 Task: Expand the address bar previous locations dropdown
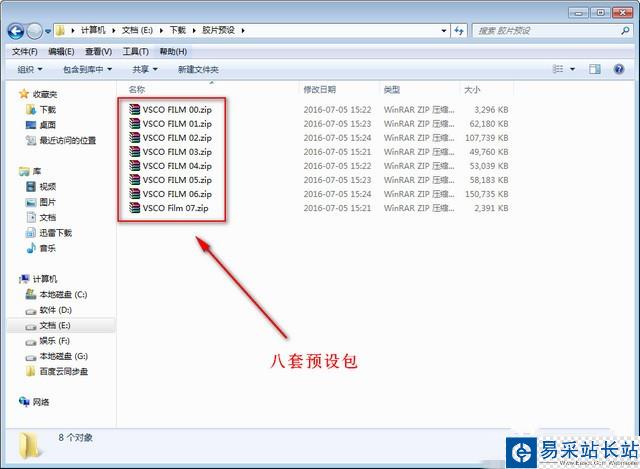point(444,31)
